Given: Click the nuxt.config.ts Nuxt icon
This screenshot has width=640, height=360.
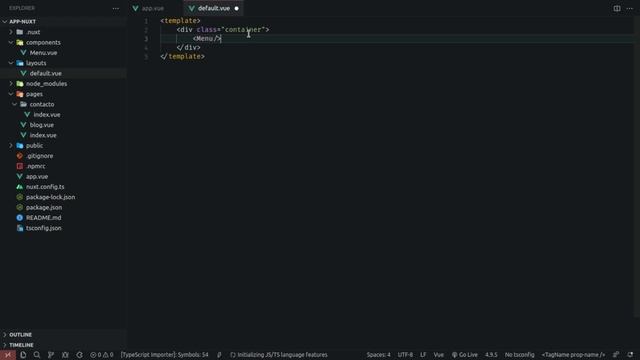Looking at the screenshot, I should coord(20,187).
